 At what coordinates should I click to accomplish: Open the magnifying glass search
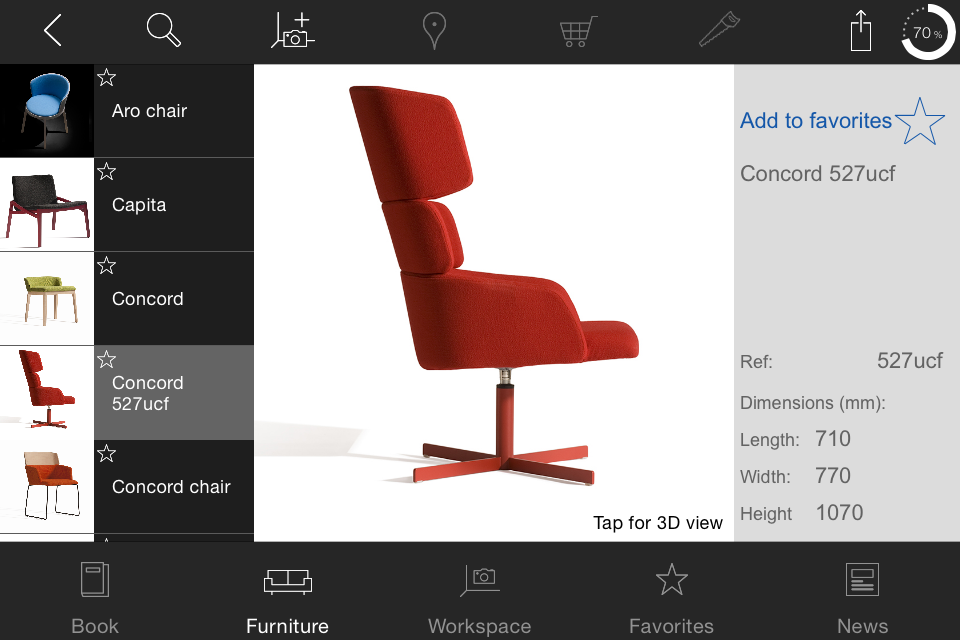coord(163,31)
